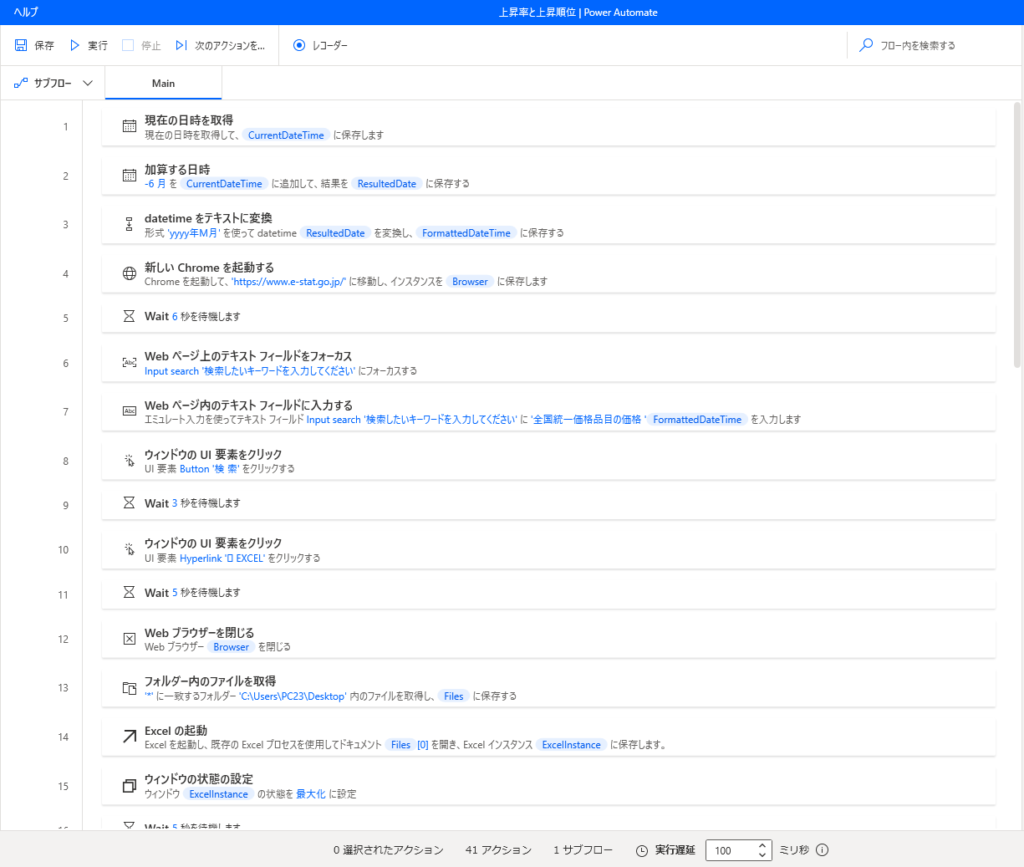
Task: Click the calendar icon of action 1
Action: [129, 126]
